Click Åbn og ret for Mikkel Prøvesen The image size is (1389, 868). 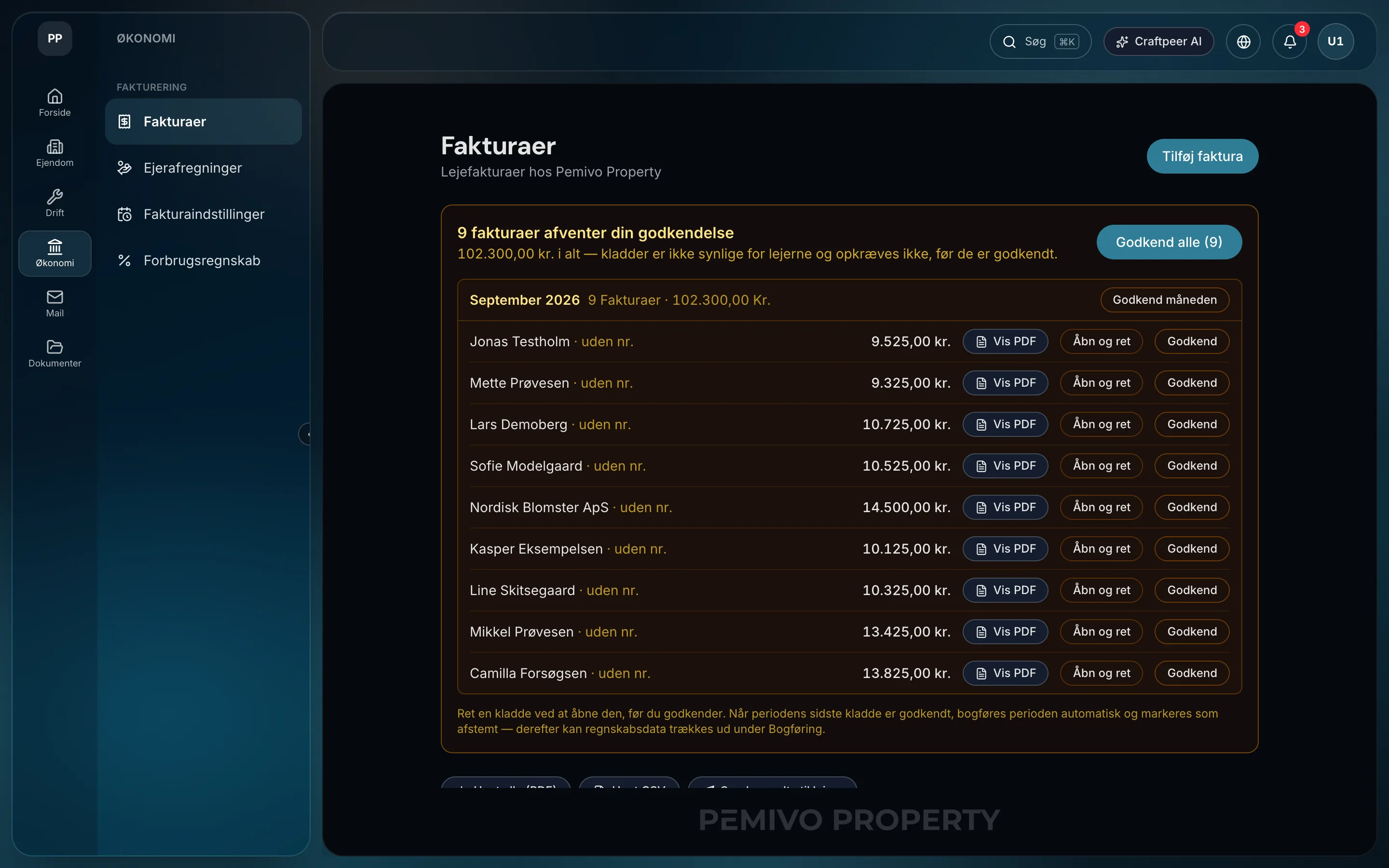coord(1101,632)
